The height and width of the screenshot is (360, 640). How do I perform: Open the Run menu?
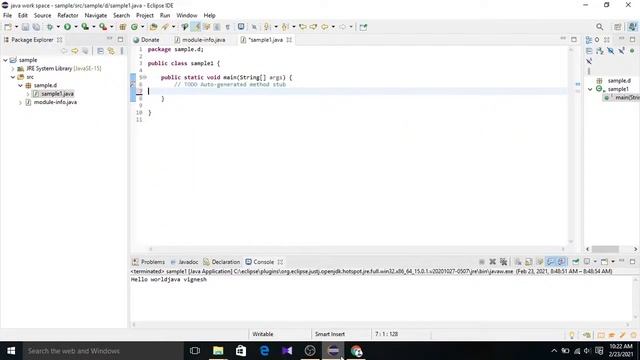[x=165, y=16]
